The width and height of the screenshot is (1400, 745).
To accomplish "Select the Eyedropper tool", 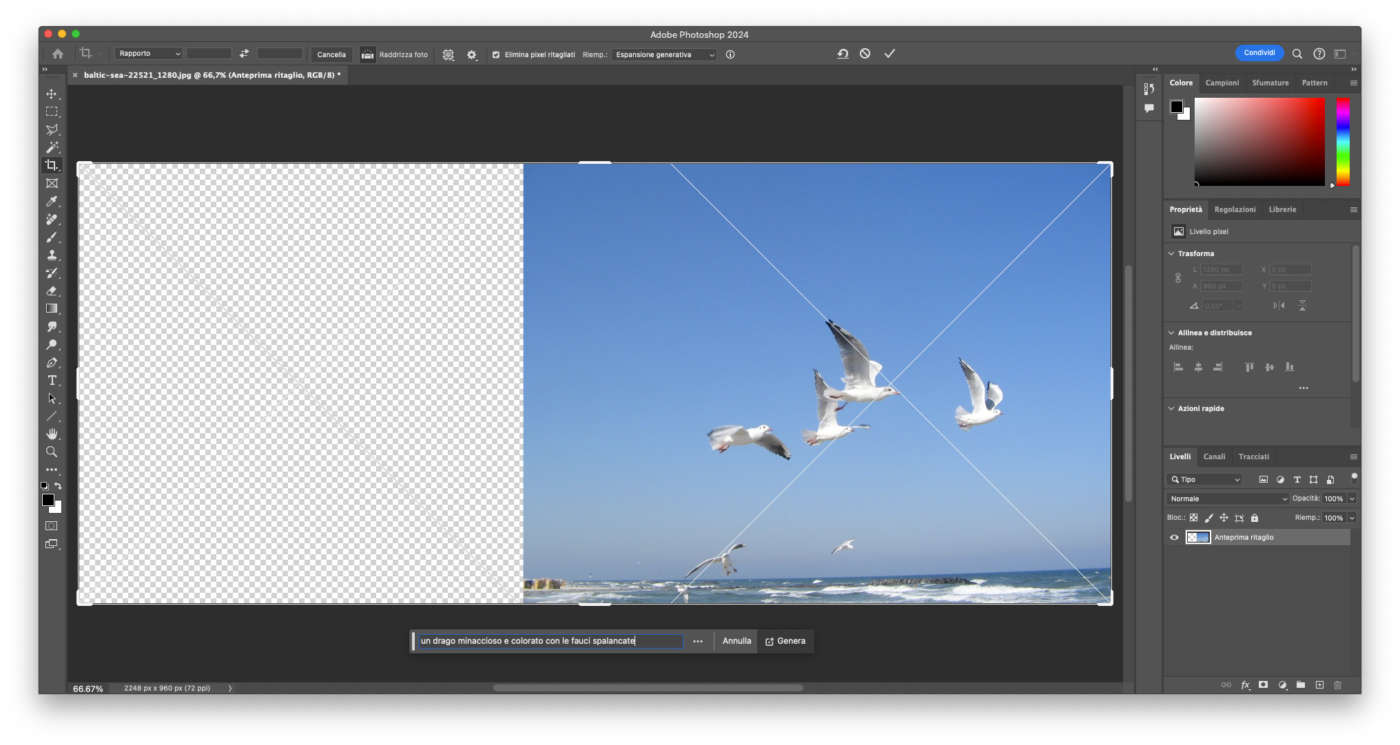I will click(51, 202).
